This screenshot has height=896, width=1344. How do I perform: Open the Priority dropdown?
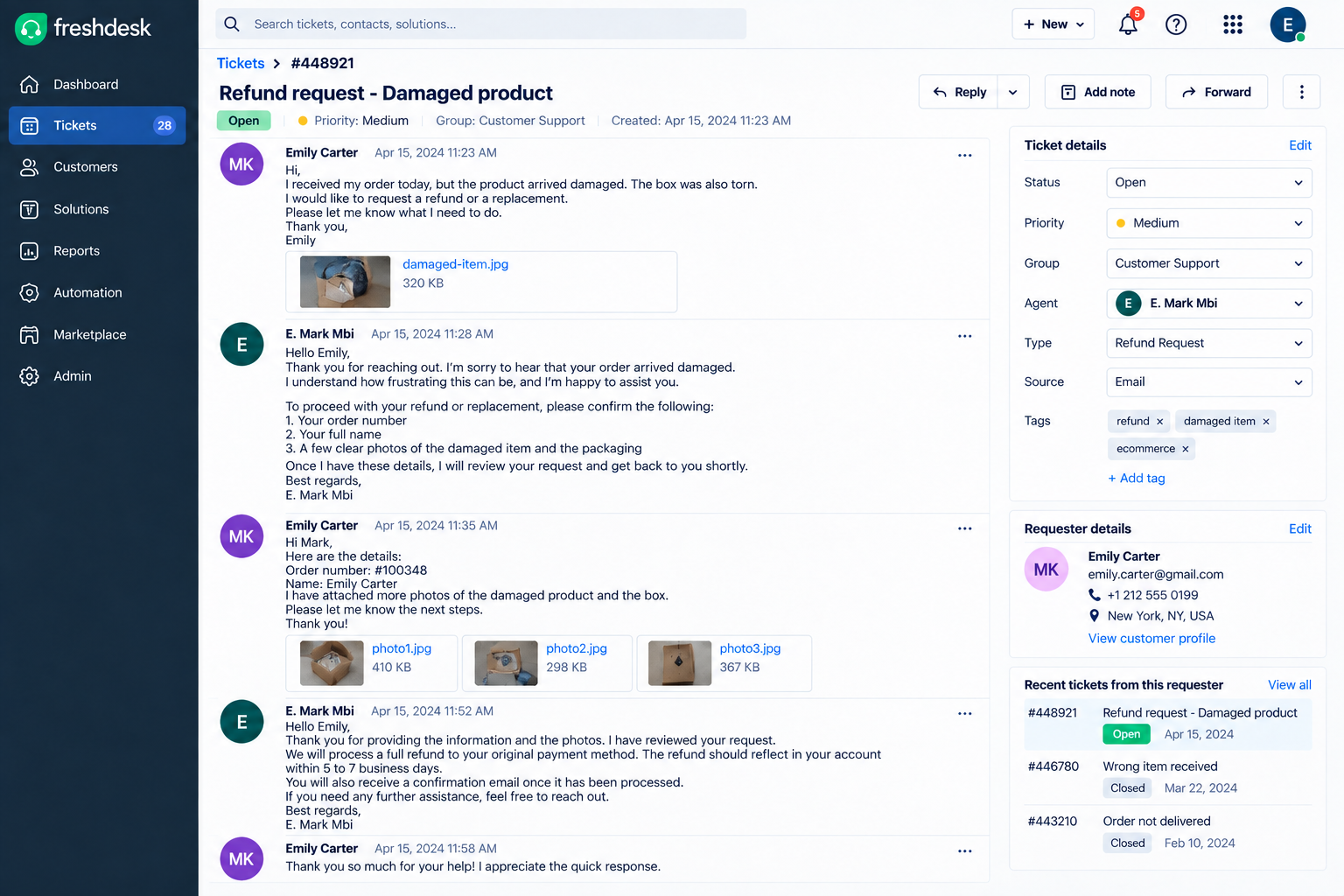[1209, 223]
